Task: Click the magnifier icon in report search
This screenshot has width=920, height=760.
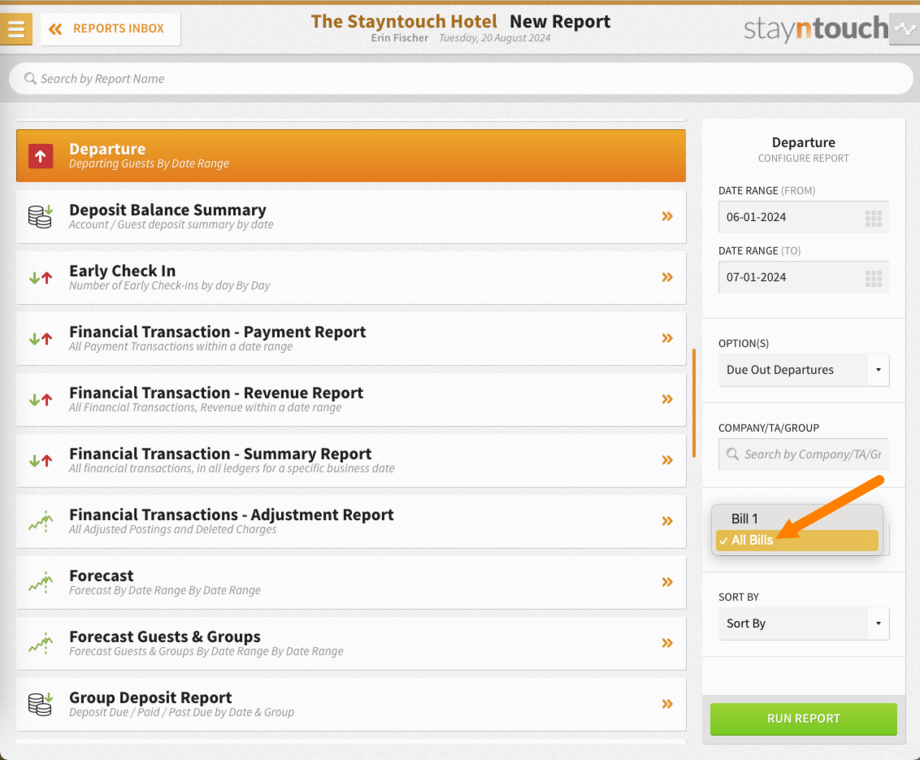Action: (30, 78)
